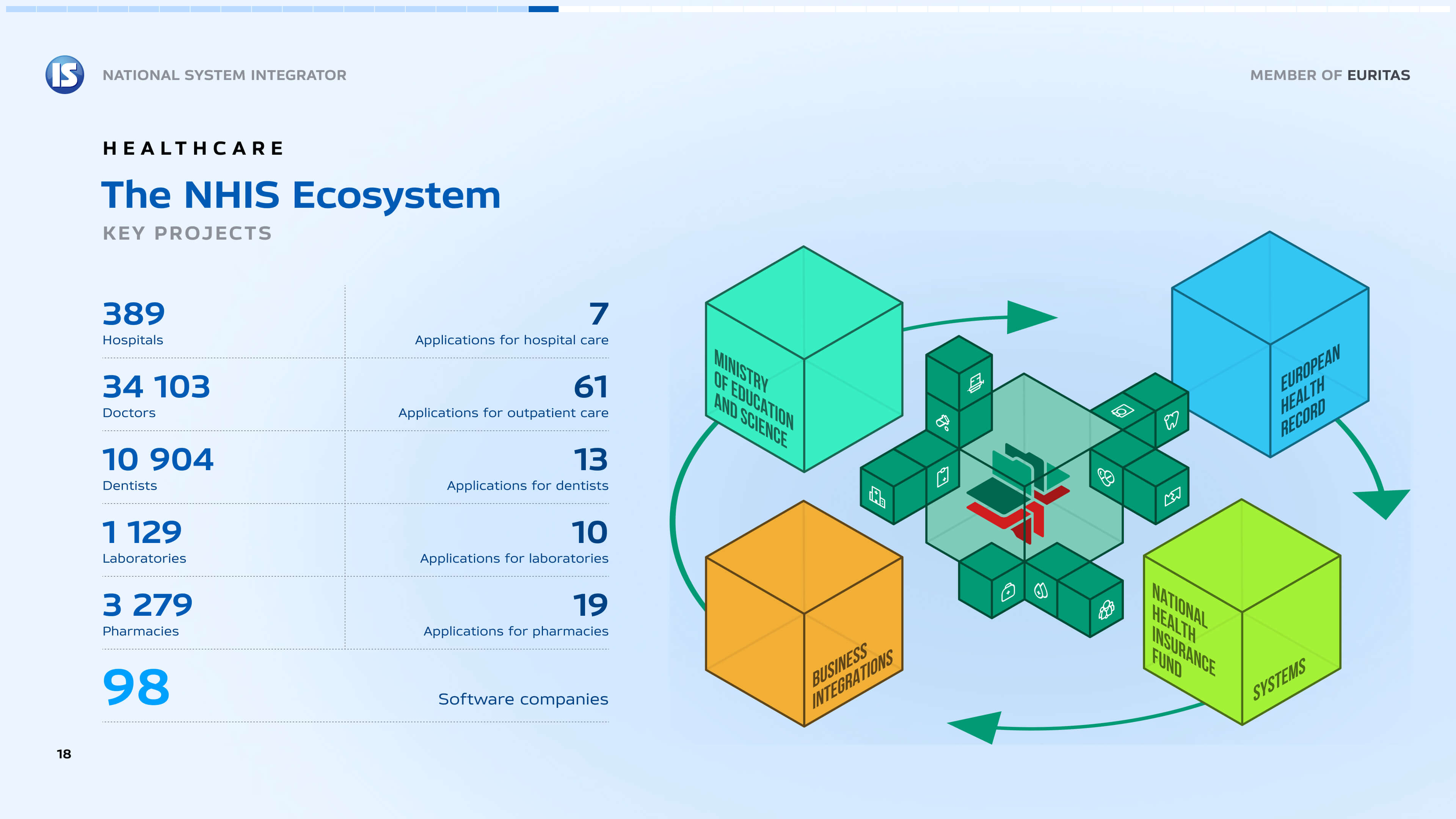Click the first aid kit icon
The image size is (1456, 819).
pyautogui.click(x=1008, y=592)
